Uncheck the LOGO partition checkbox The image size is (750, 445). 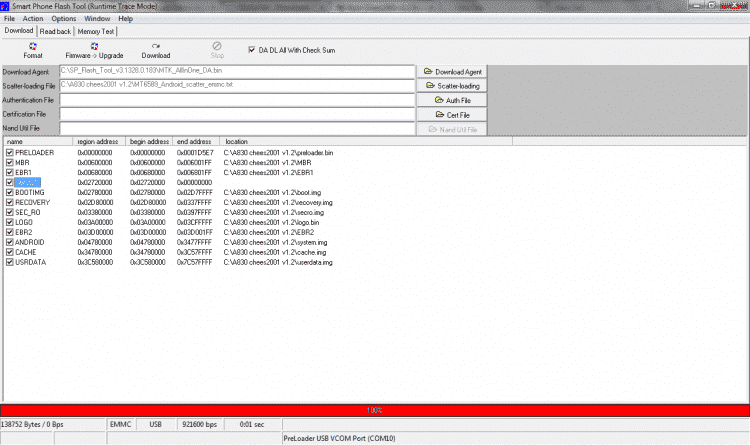click(x=10, y=222)
